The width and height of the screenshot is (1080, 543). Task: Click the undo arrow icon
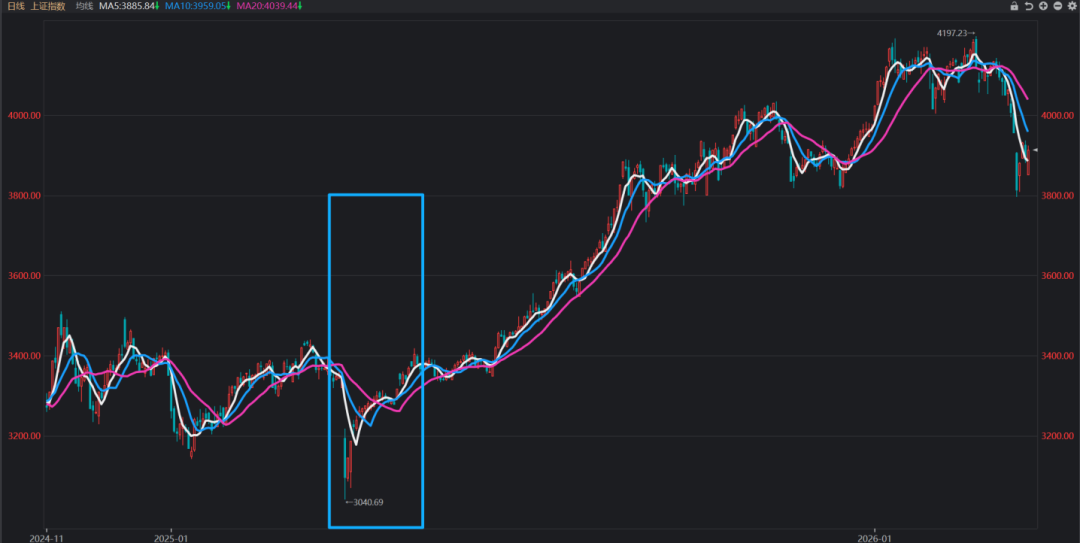1029,6
